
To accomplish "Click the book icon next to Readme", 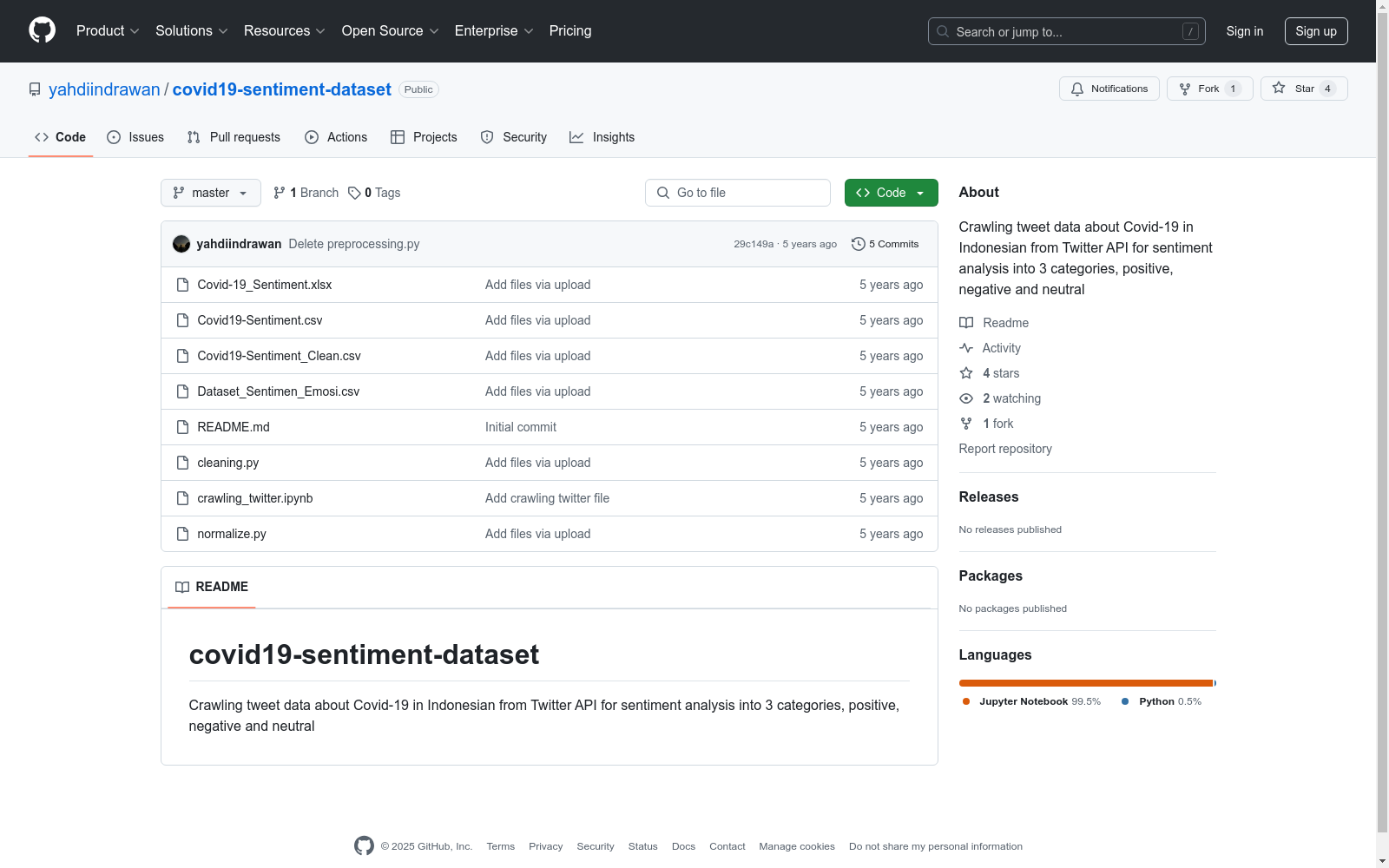I will [966, 323].
